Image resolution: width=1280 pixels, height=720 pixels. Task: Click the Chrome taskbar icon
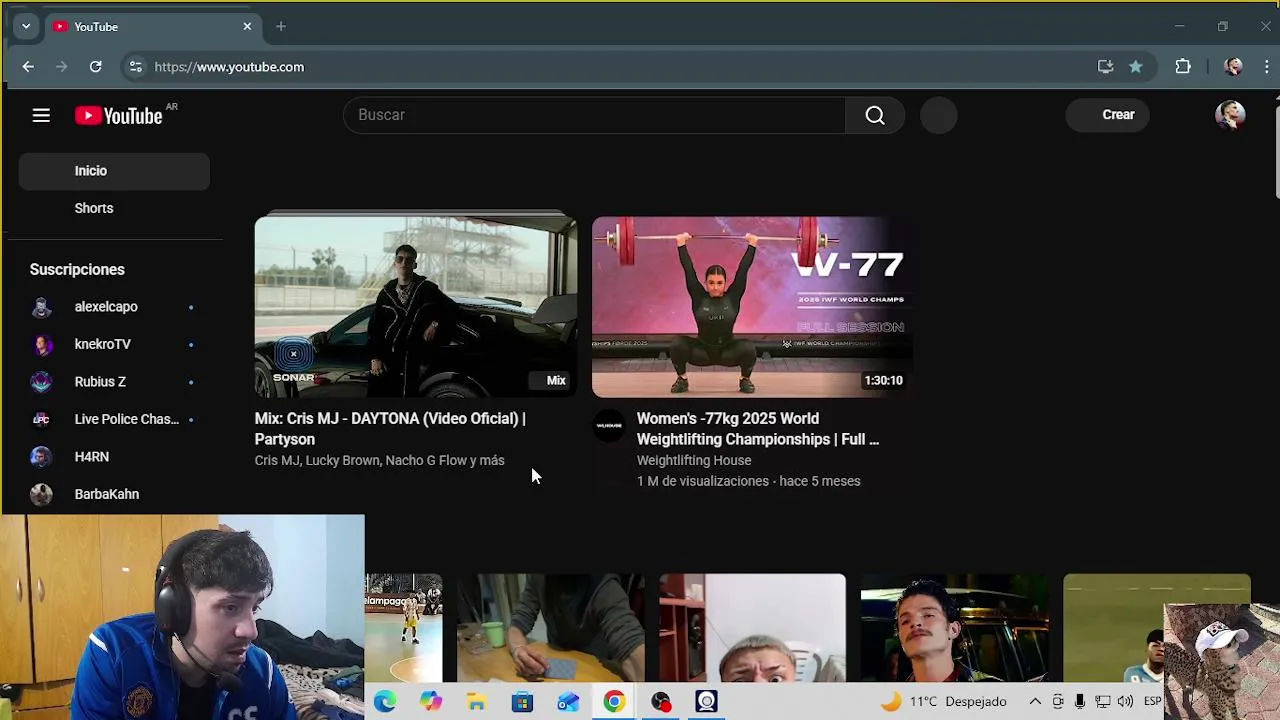point(614,702)
